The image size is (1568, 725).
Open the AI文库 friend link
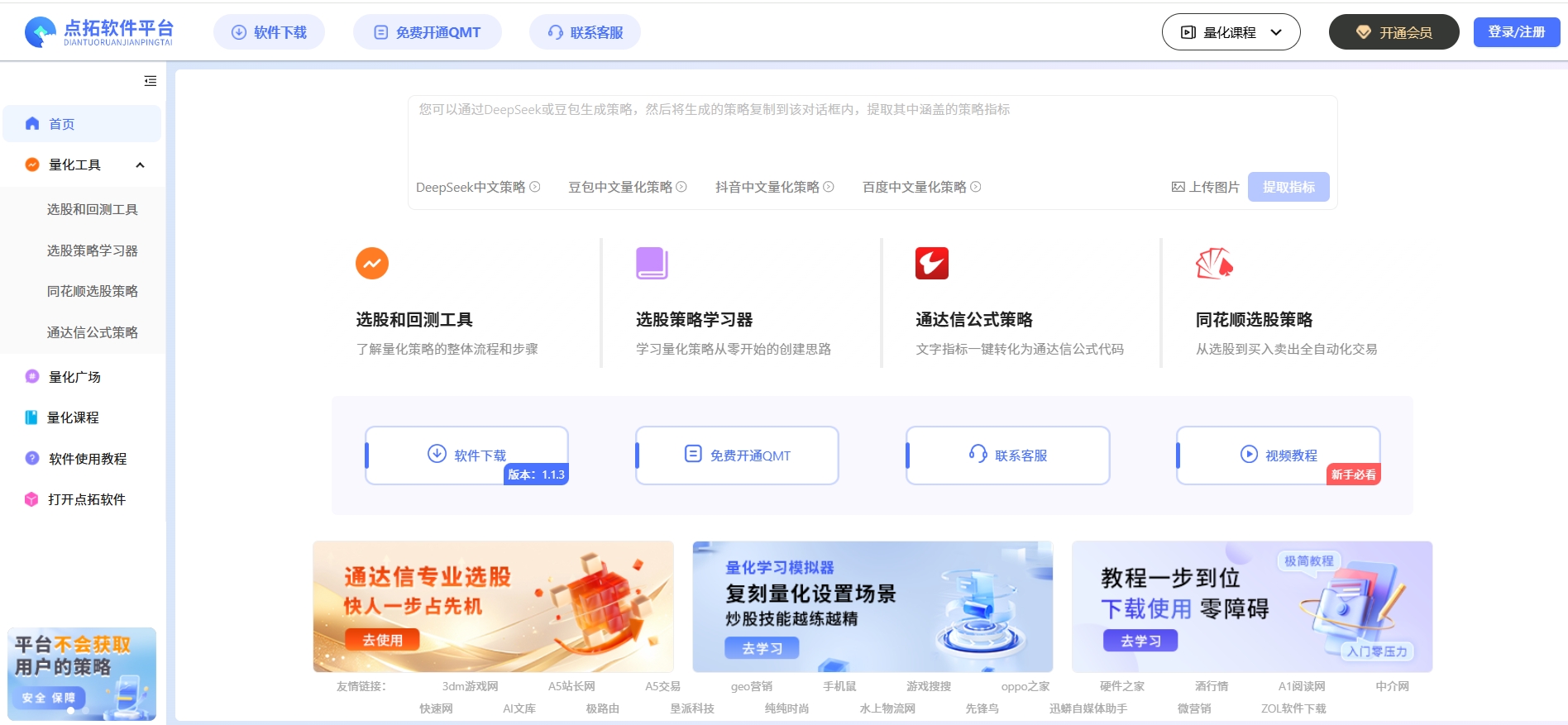click(519, 708)
